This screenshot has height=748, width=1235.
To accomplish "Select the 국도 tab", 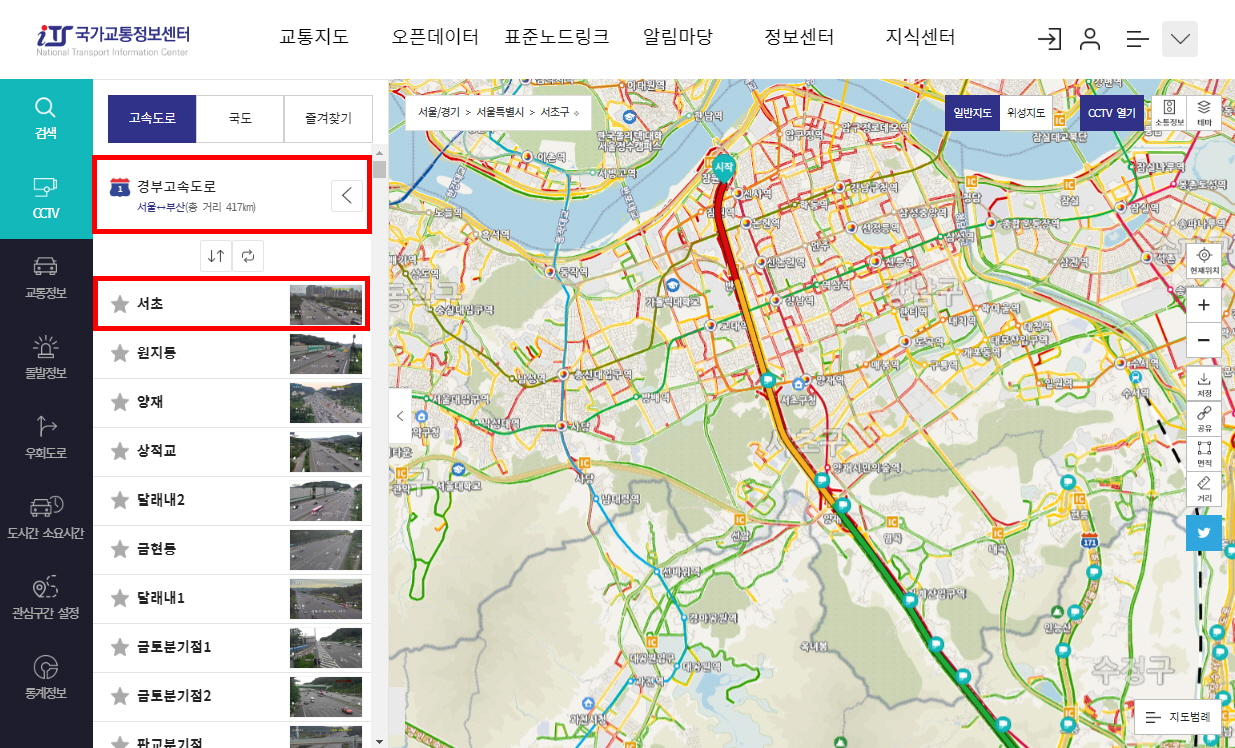I will 240,118.
